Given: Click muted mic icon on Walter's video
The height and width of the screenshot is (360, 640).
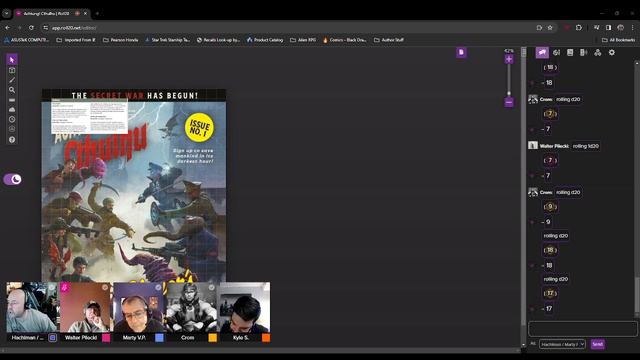Looking at the screenshot, I should point(64,287).
